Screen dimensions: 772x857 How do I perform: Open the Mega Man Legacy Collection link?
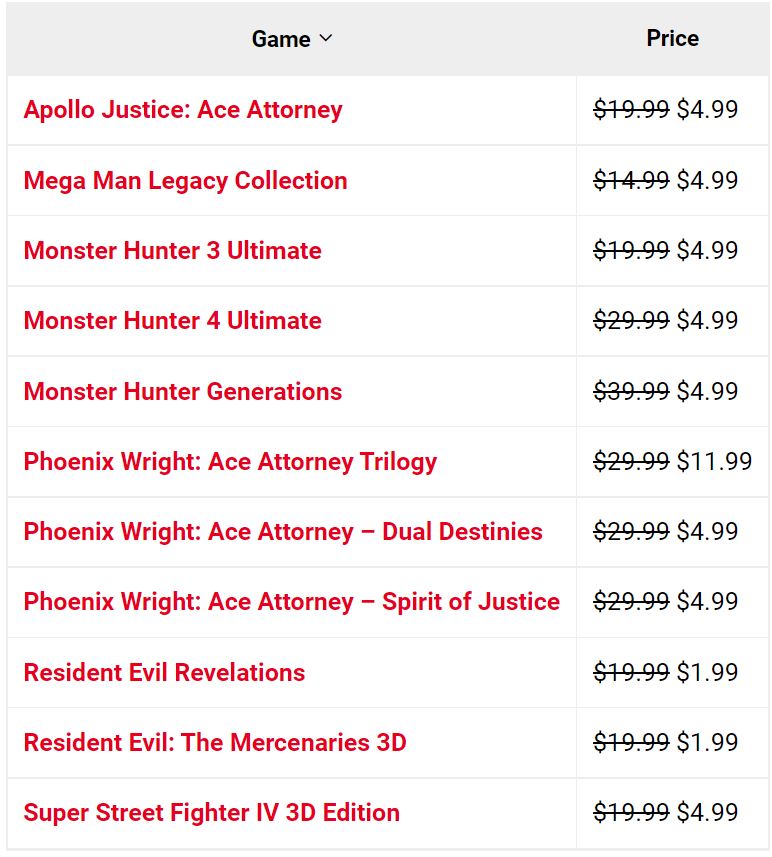(x=185, y=181)
